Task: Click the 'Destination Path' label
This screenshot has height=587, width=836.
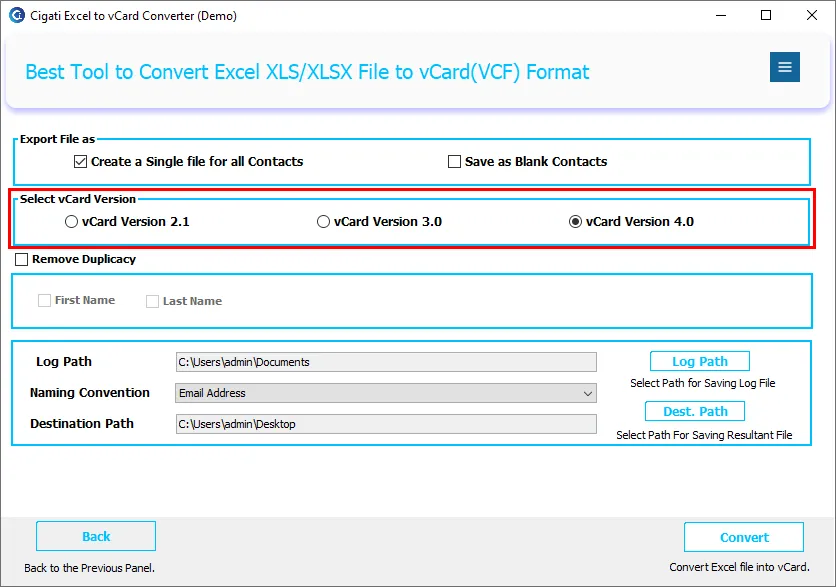Action: [x=82, y=424]
